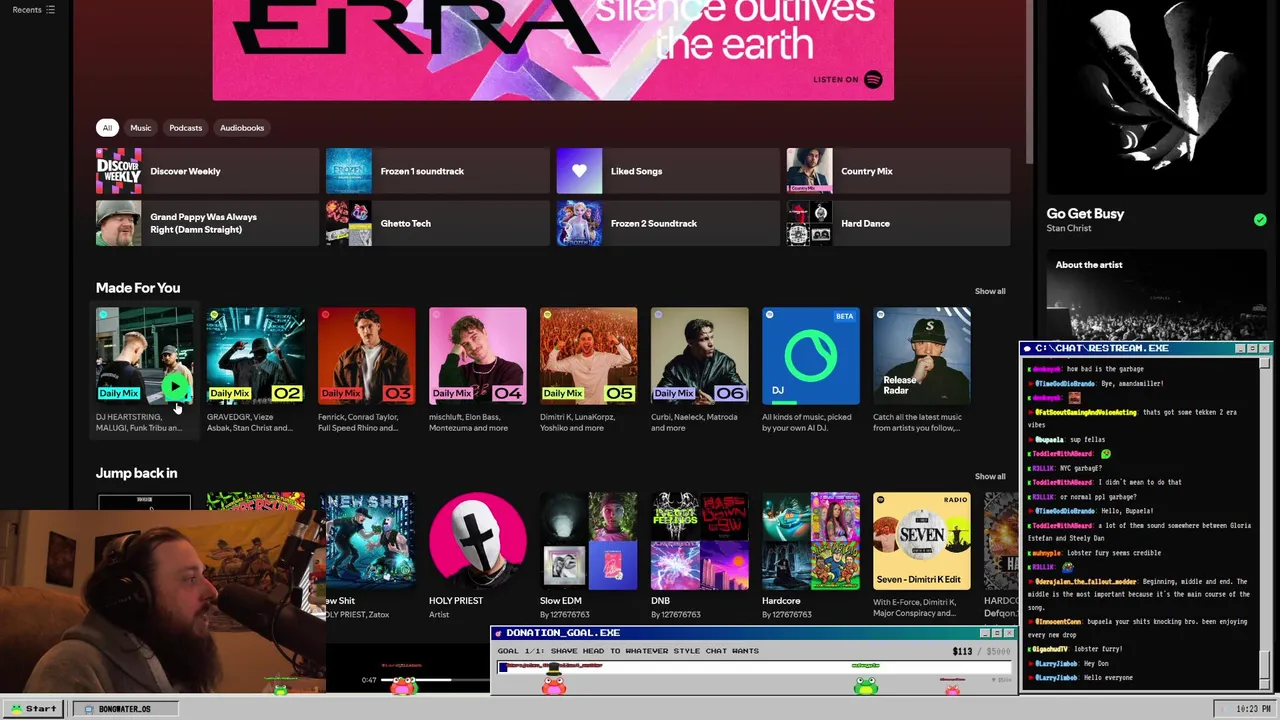Open the Ghetto Tech cover
The width and height of the screenshot is (1280, 720).
point(349,223)
